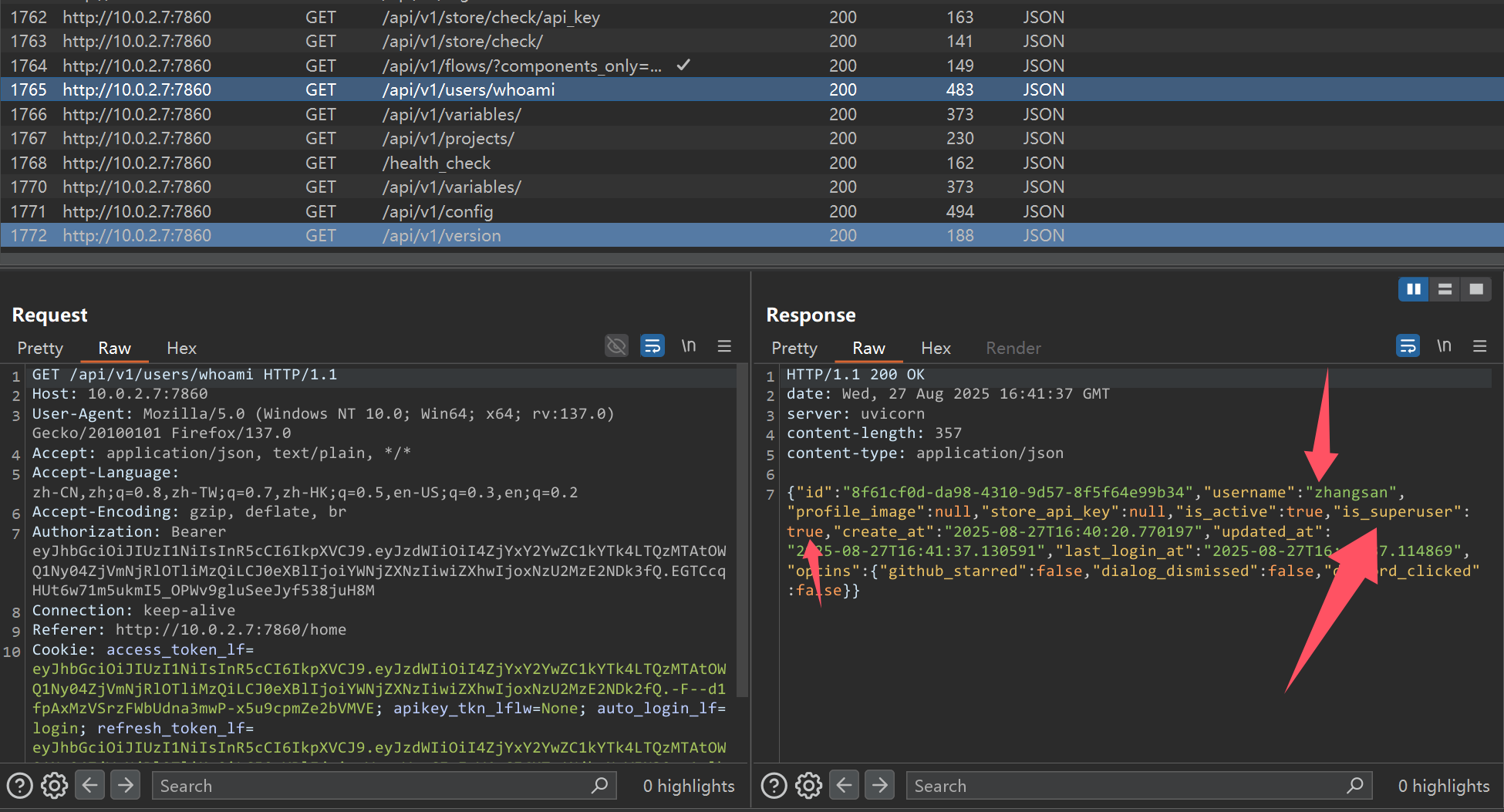
Task: Select request 1768 /health_check row
Action: coord(436,163)
